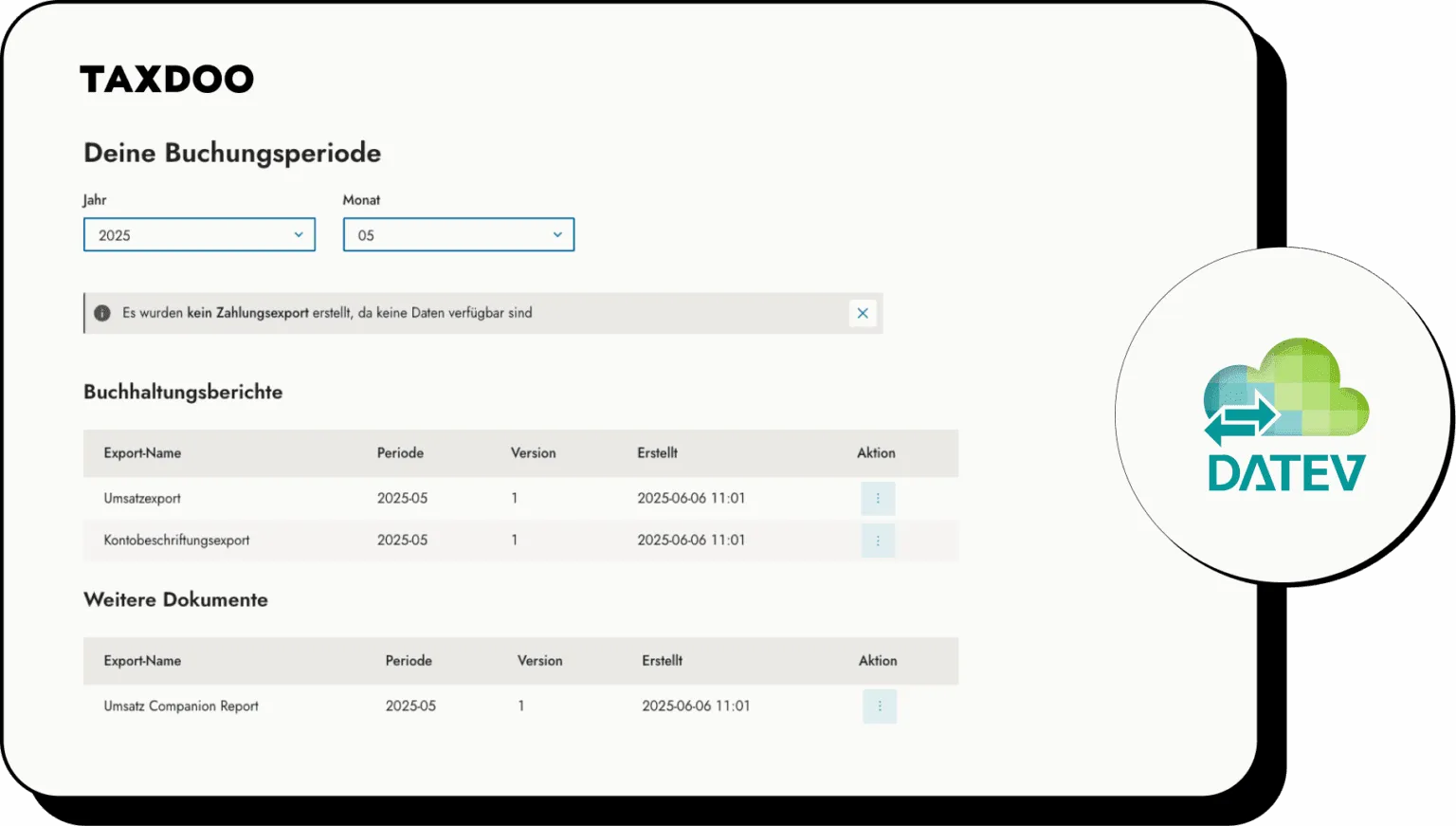Select the Kontobeschriftungsexport row name
This screenshot has height=826, width=1456.
[176, 541]
